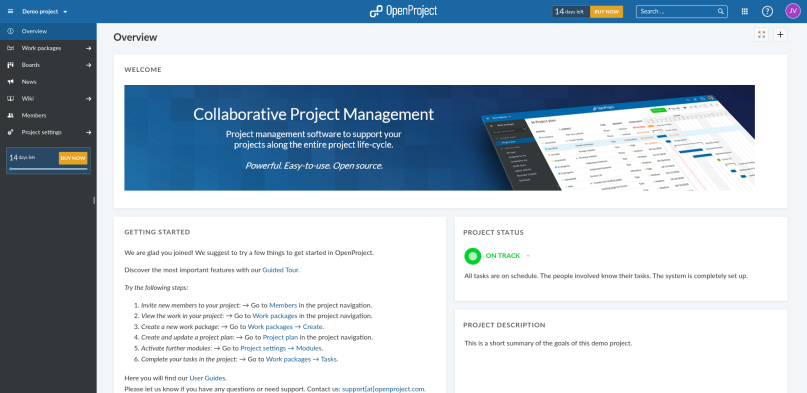Image resolution: width=807 pixels, height=393 pixels.
Task: Click the Overview page heading
Action: coord(135,38)
